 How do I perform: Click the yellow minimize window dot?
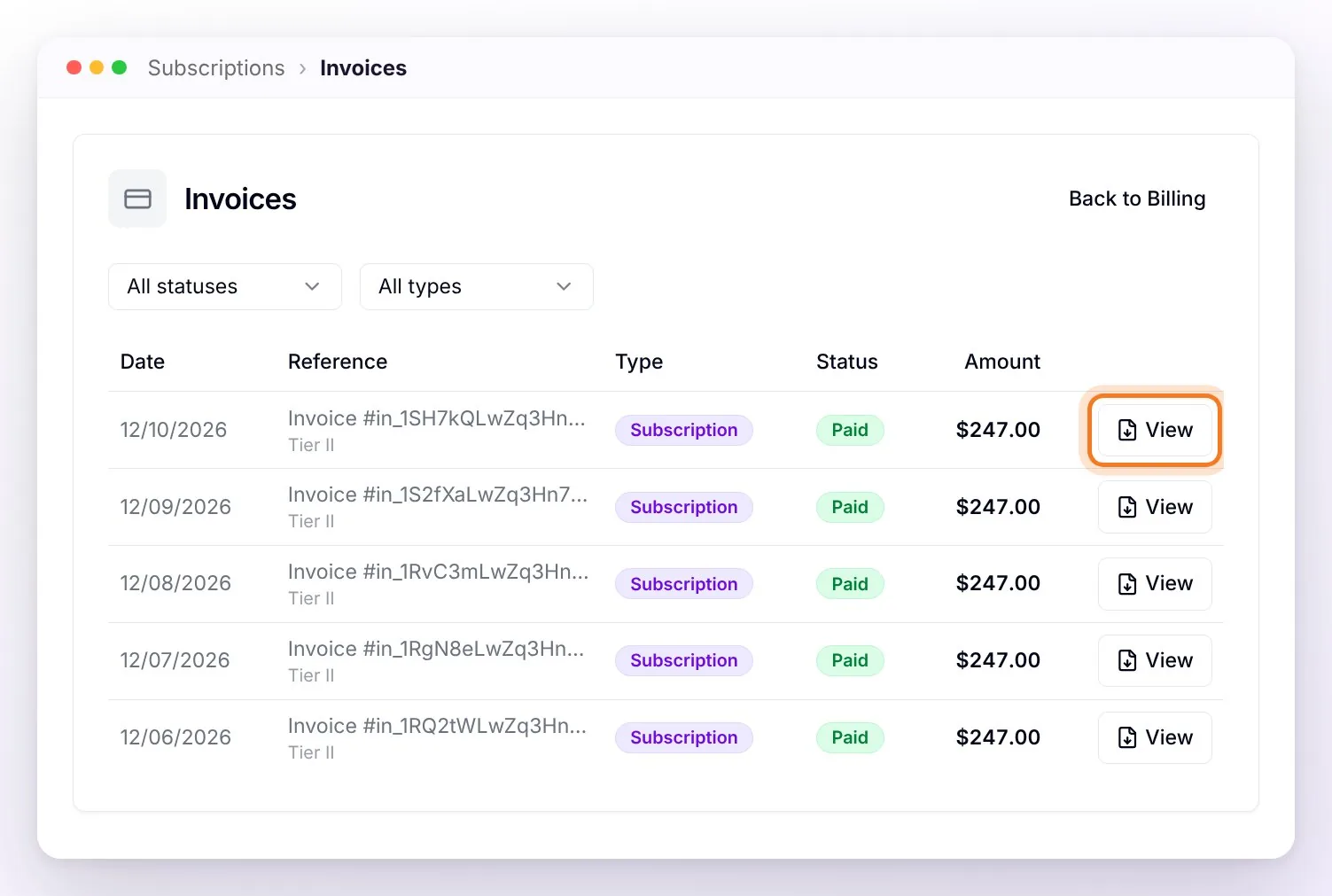[x=97, y=67]
